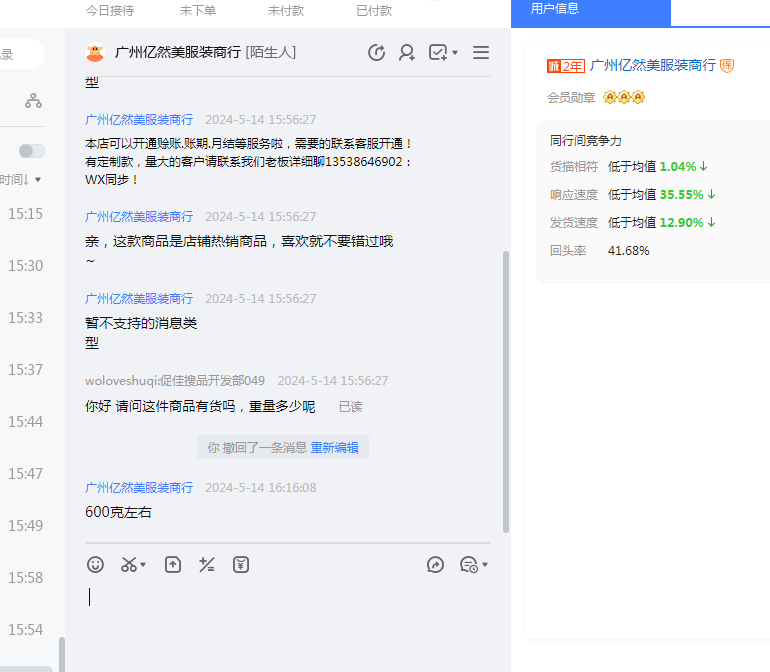Select the 未付款 tab
The image size is (770, 672).
pyautogui.click(x=286, y=11)
